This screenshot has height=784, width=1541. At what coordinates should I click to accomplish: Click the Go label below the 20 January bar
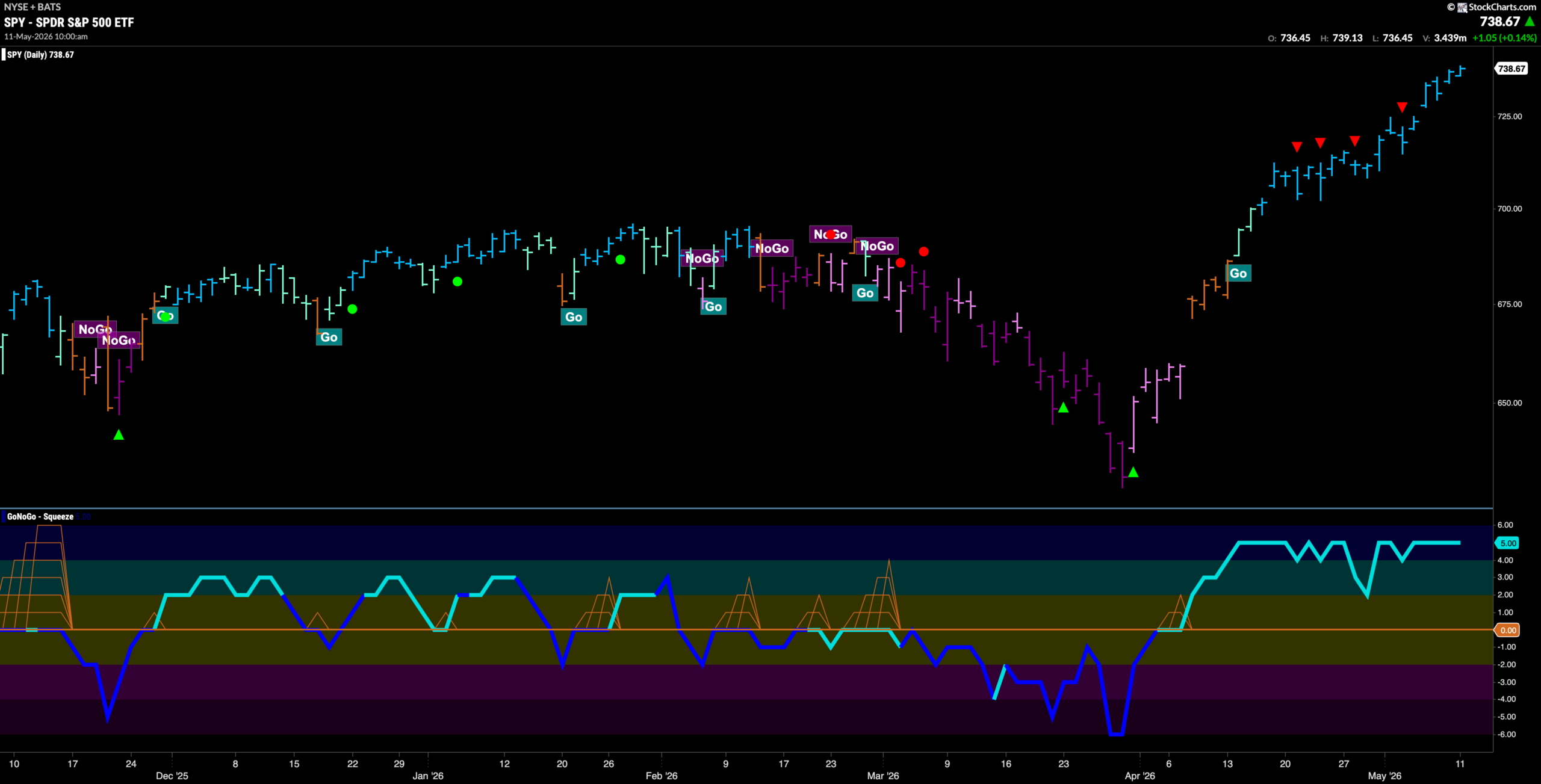point(573,317)
